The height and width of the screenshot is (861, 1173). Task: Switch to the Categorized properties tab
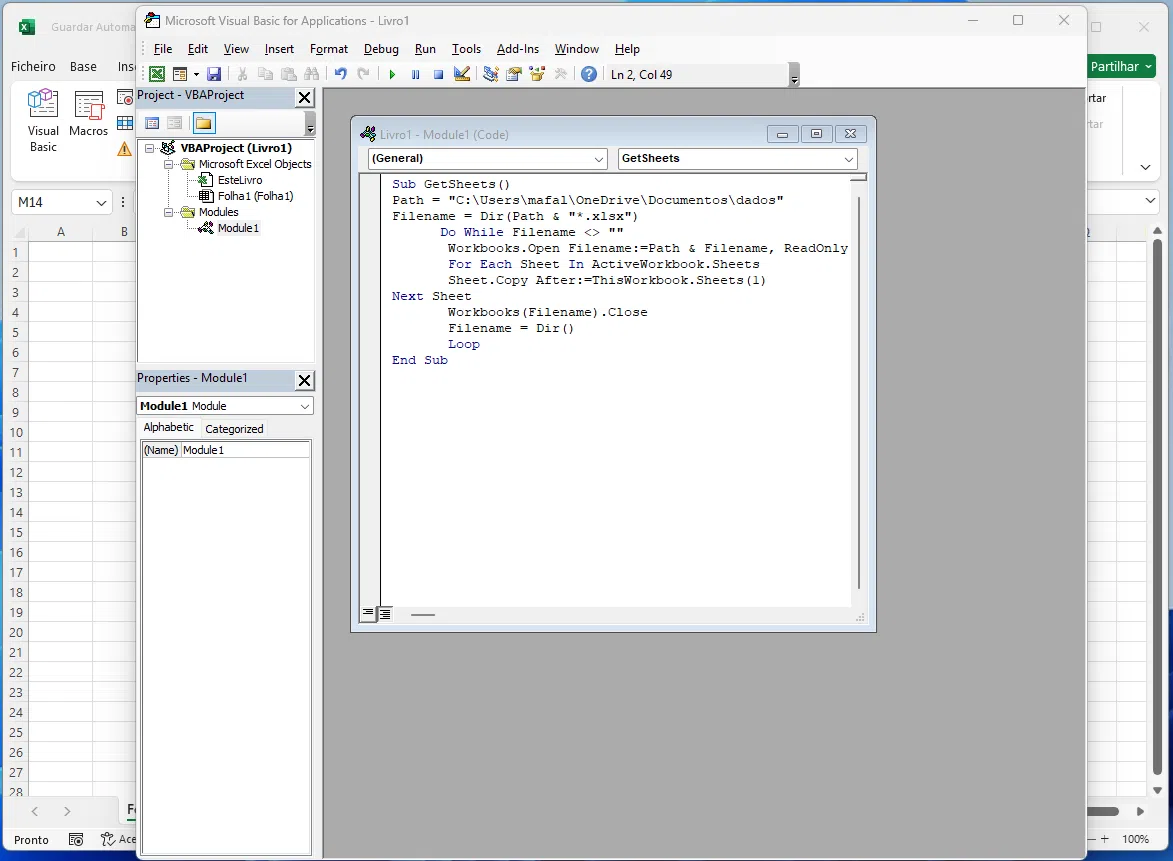[x=234, y=429]
